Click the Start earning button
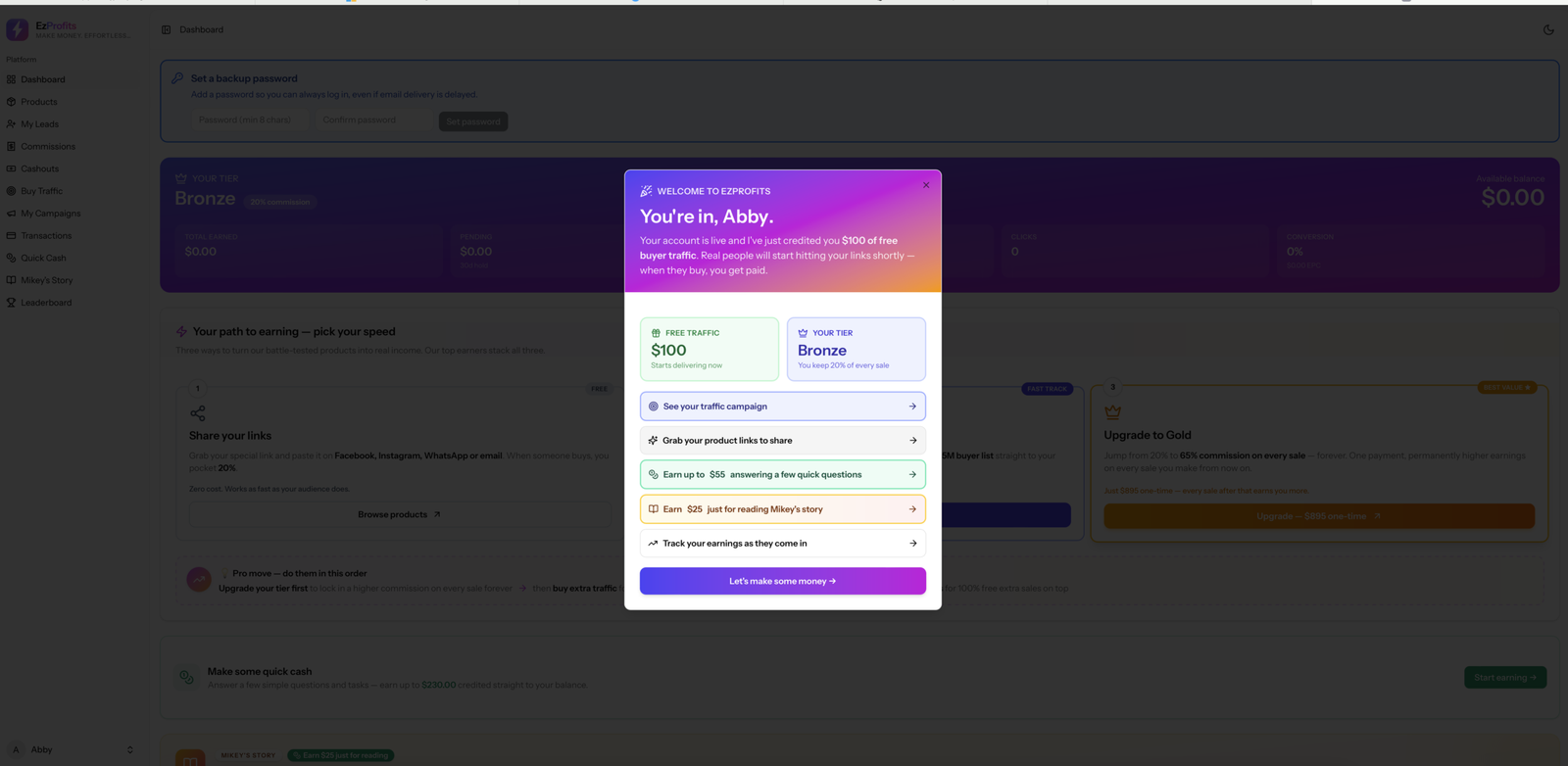Viewport: 1568px width, 766px height. pos(1505,678)
